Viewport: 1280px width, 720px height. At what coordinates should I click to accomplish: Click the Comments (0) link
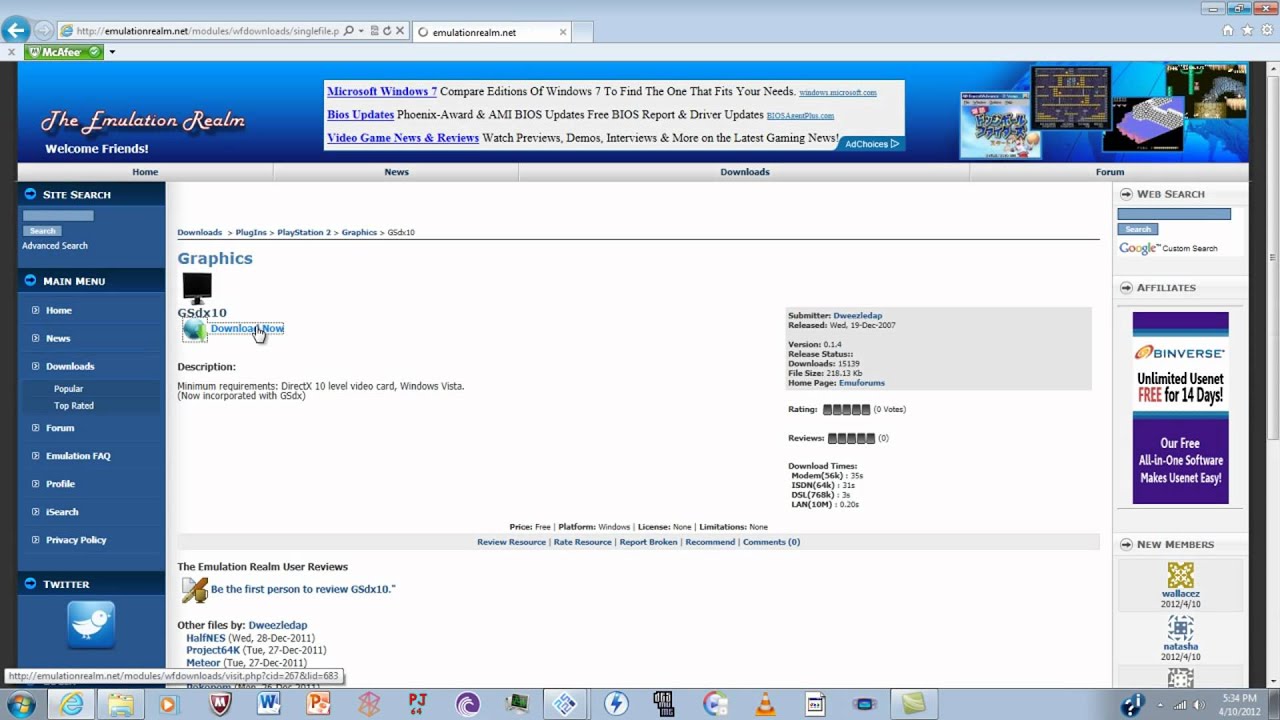771,542
